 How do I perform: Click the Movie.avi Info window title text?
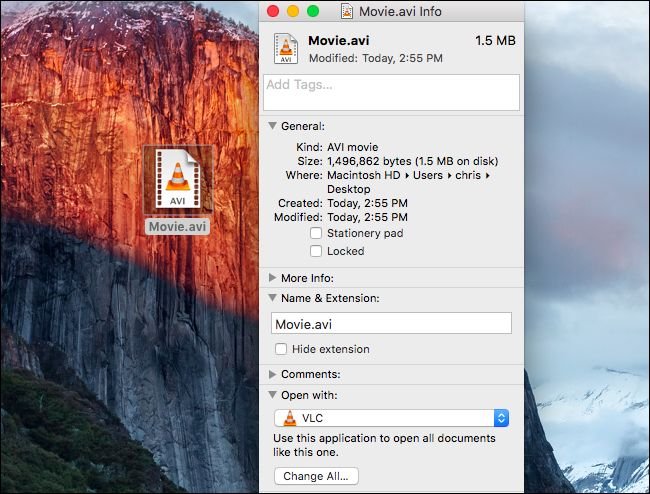(400, 11)
